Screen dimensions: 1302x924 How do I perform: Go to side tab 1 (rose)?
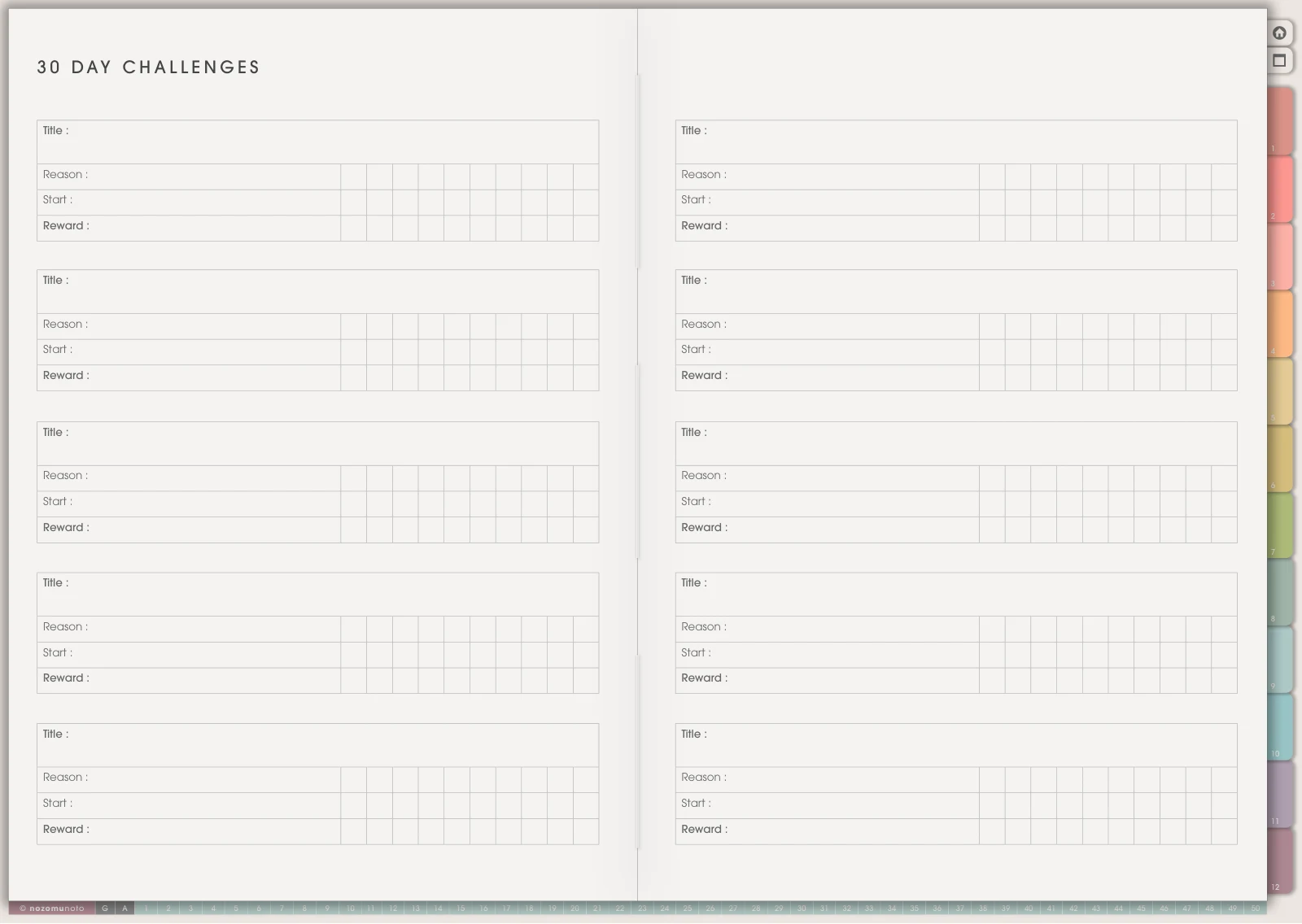pyautogui.click(x=1280, y=120)
